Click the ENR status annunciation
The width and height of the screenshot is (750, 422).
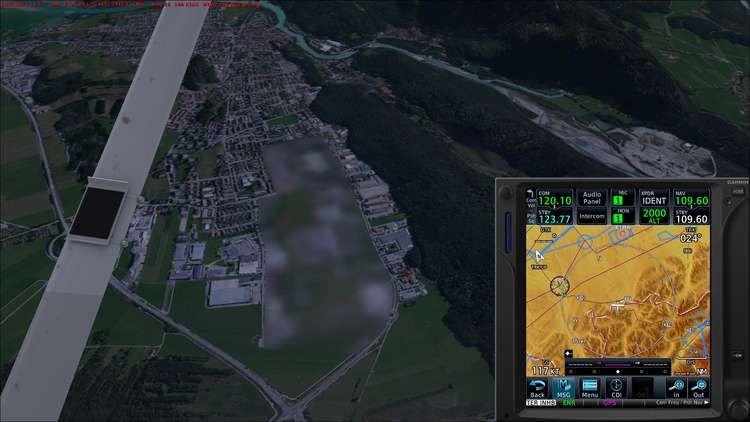[x=569, y=403]
